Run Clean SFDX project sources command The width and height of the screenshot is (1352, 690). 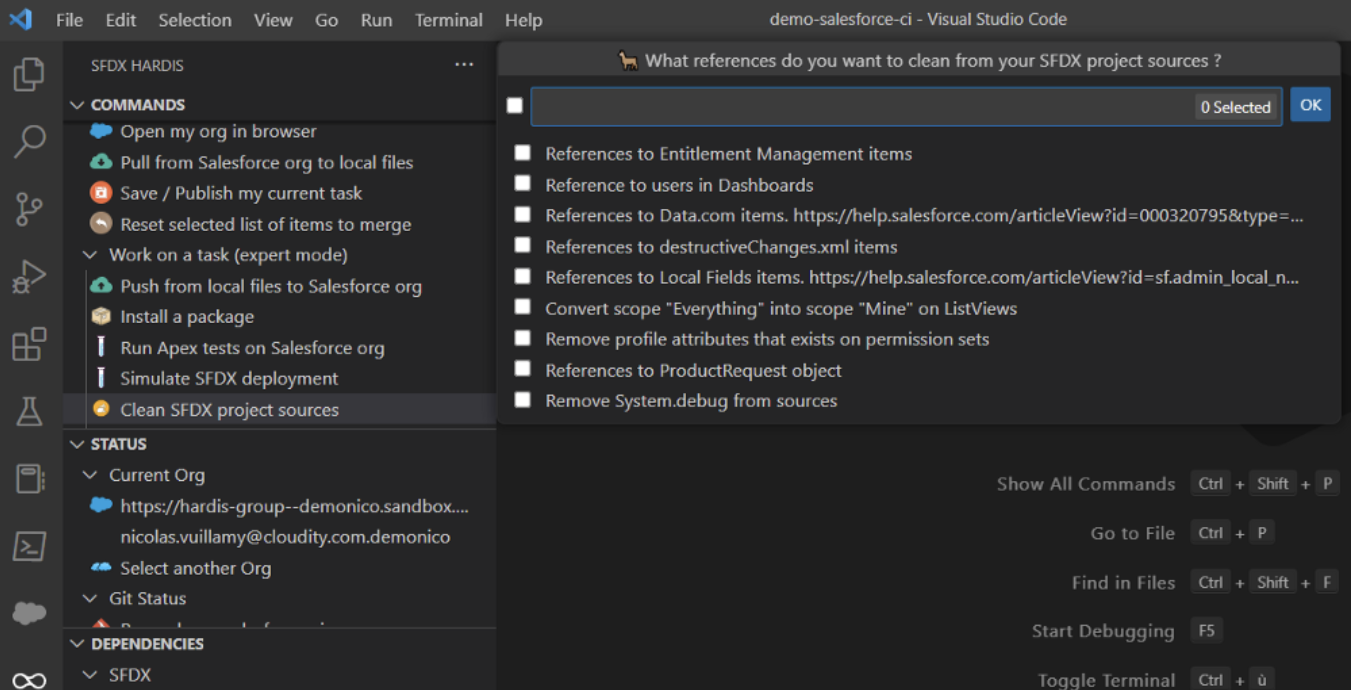229,409
